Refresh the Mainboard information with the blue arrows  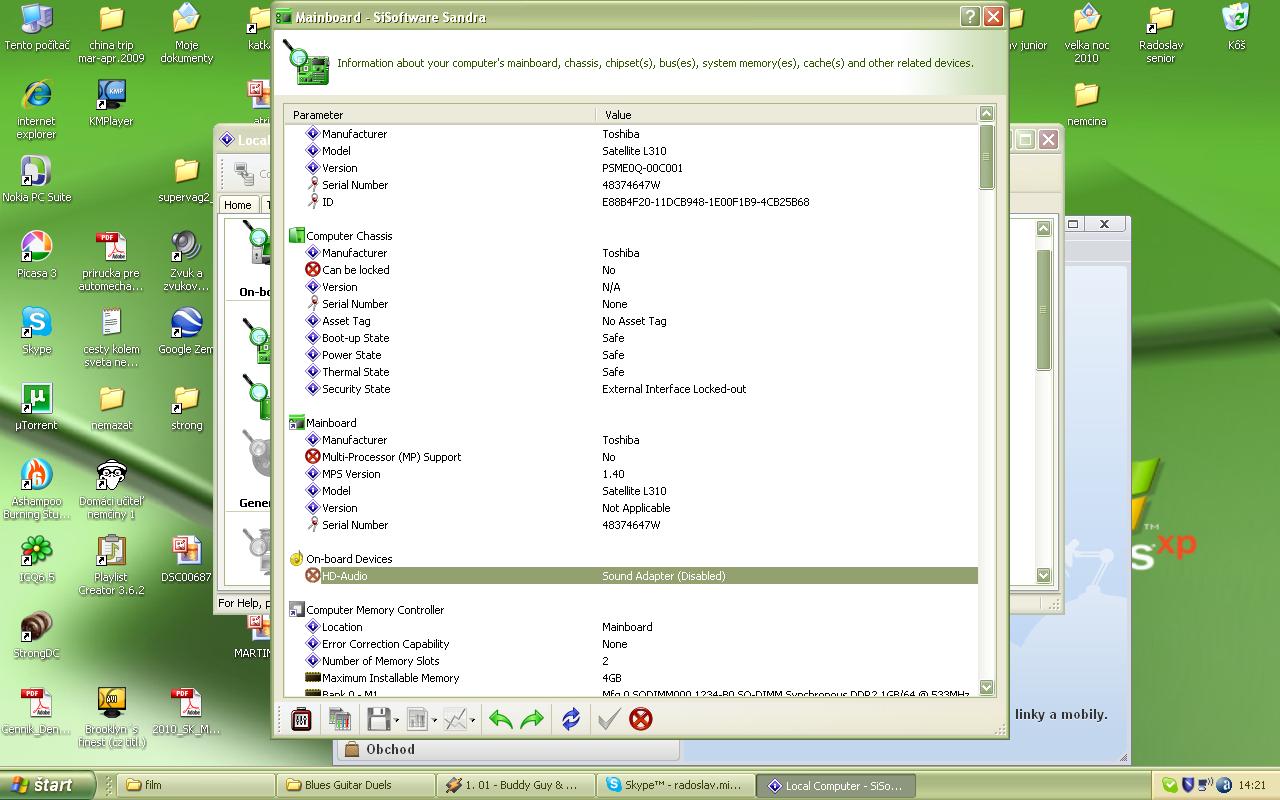tap(571, 719)
